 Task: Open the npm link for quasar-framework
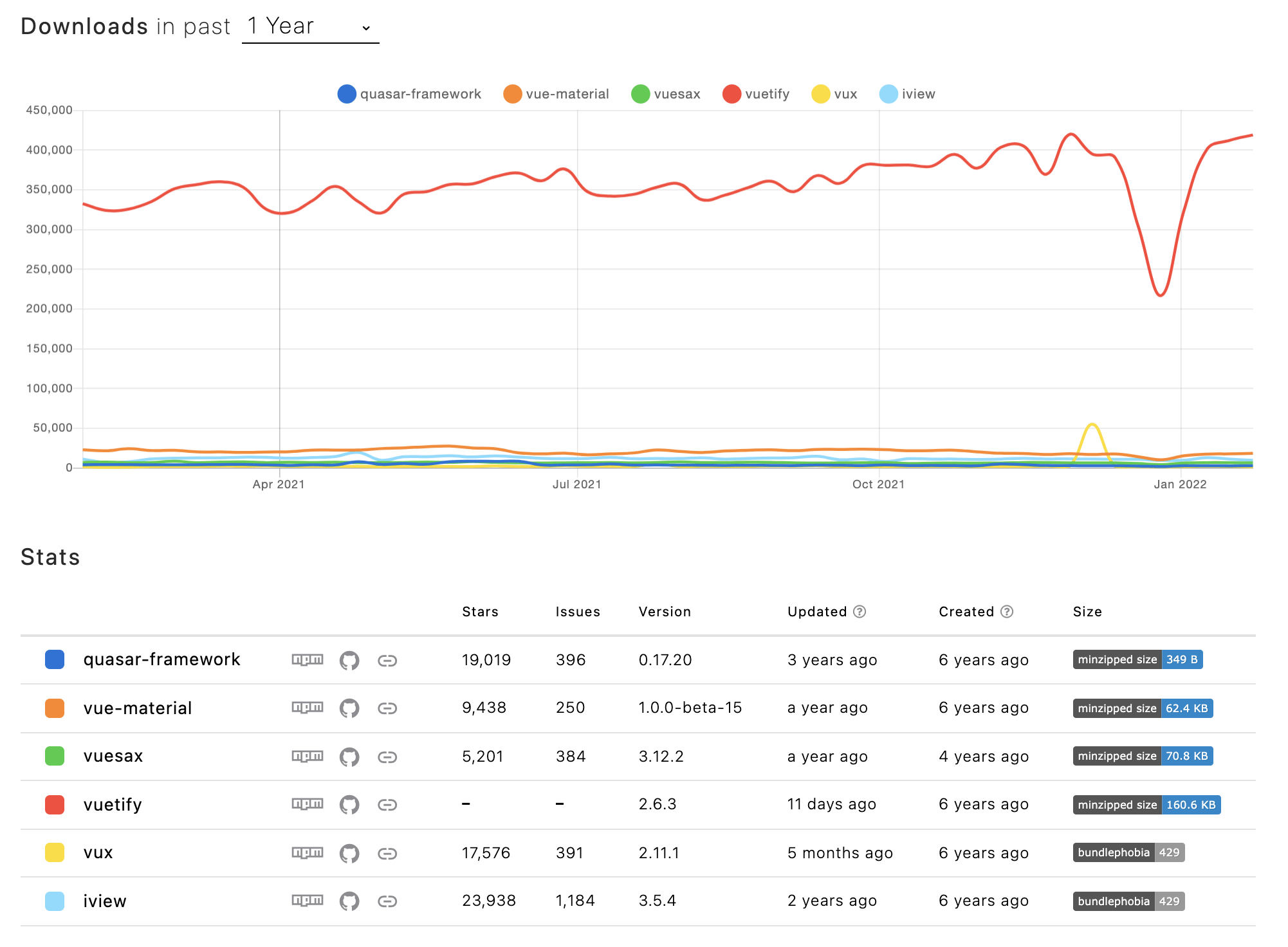click(308, 659)
